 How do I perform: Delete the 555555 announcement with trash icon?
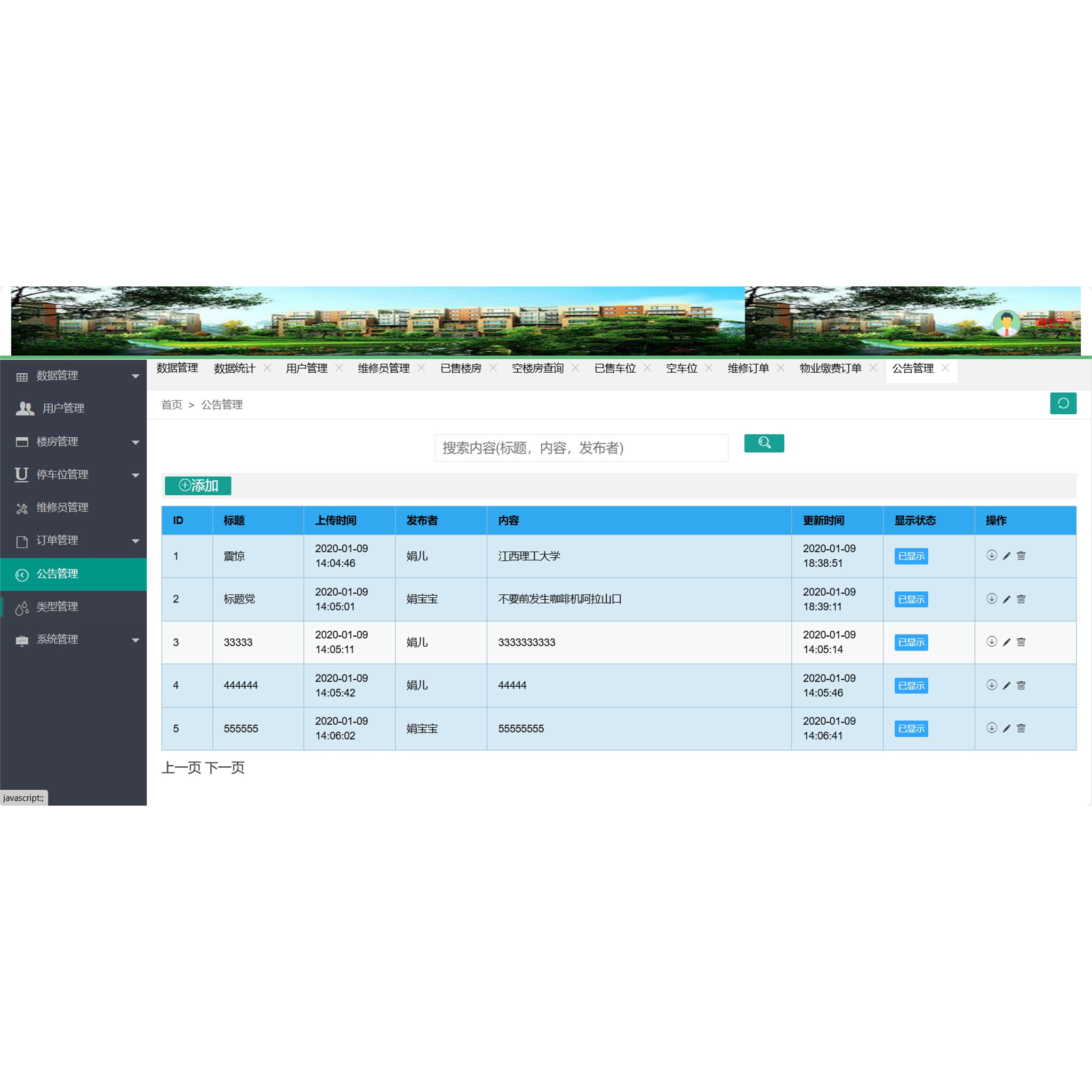click(1021, 728)
